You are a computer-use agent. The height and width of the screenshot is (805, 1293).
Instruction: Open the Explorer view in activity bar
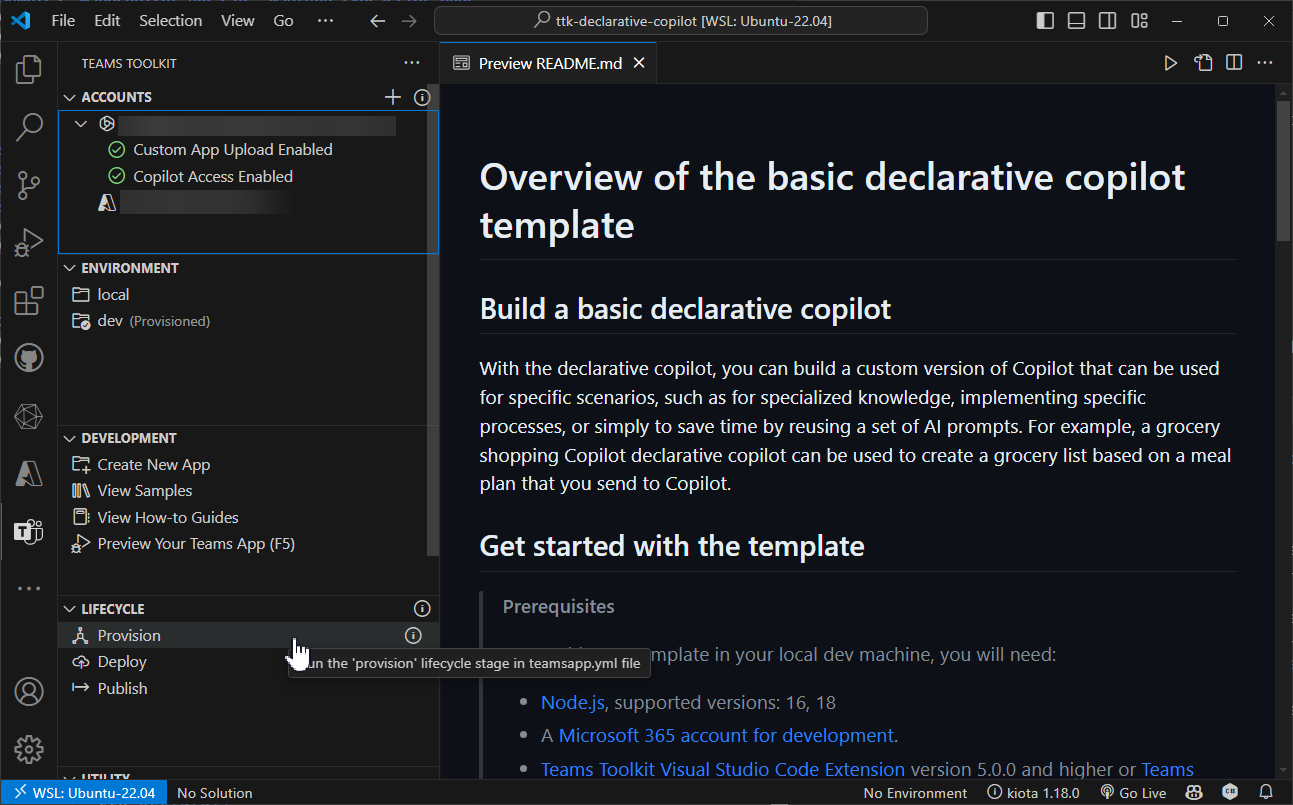click(x=29, y=70)
